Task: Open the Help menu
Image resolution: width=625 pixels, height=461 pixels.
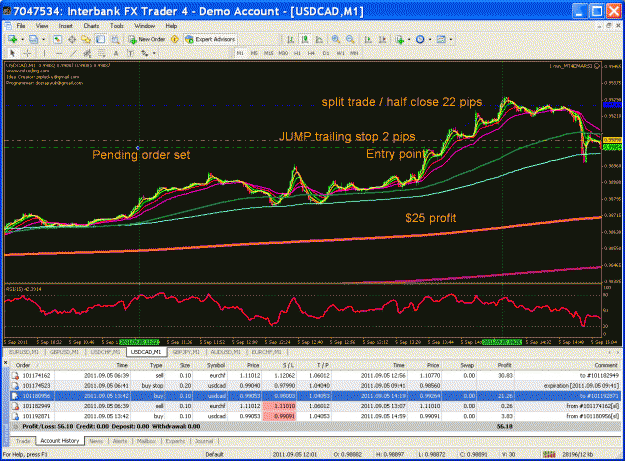Action: point(171,26)
